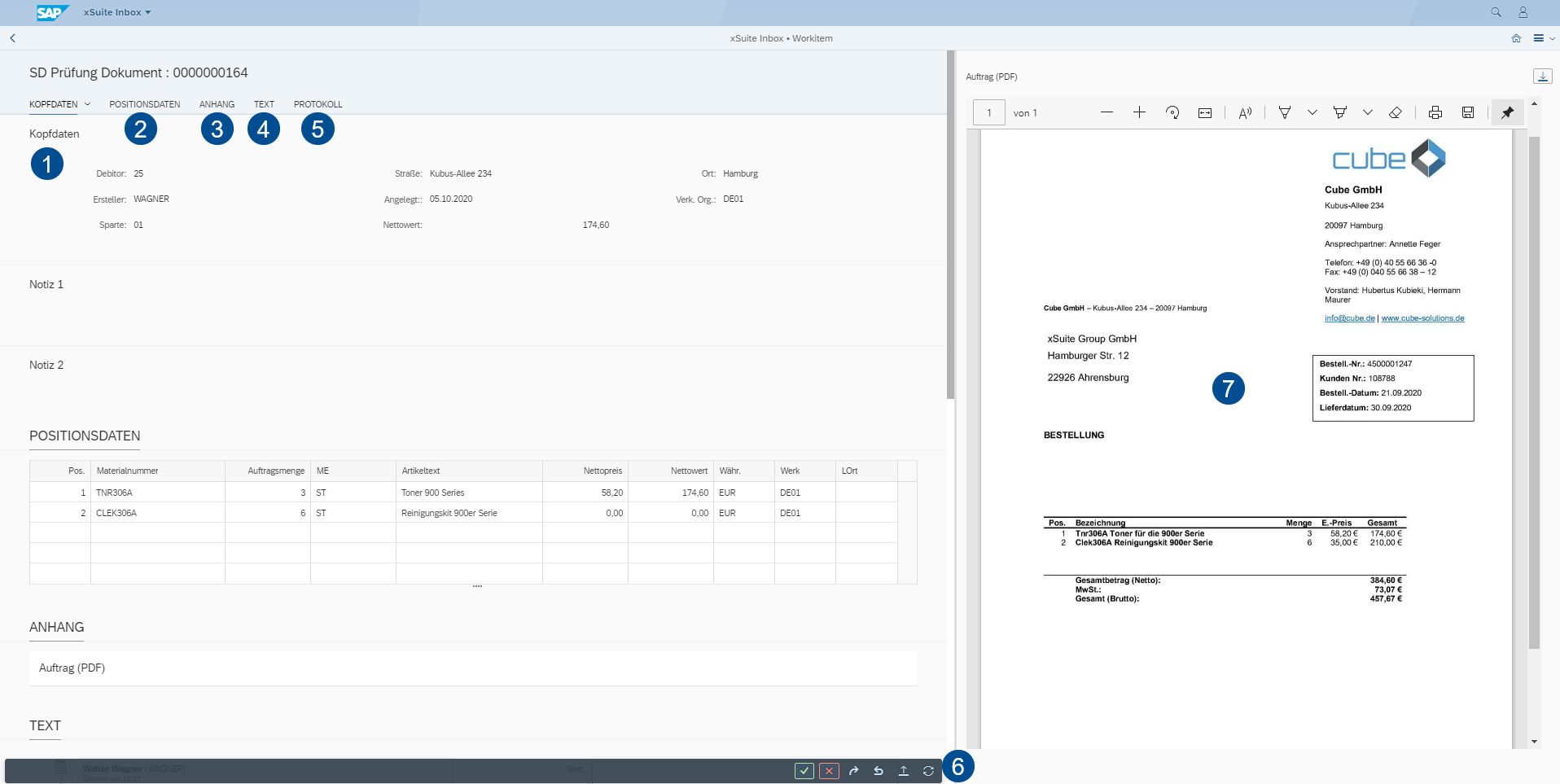Toggle fit-to-width page view
This screenshot has height=784, width=1560.
(x=1205, y=112)
